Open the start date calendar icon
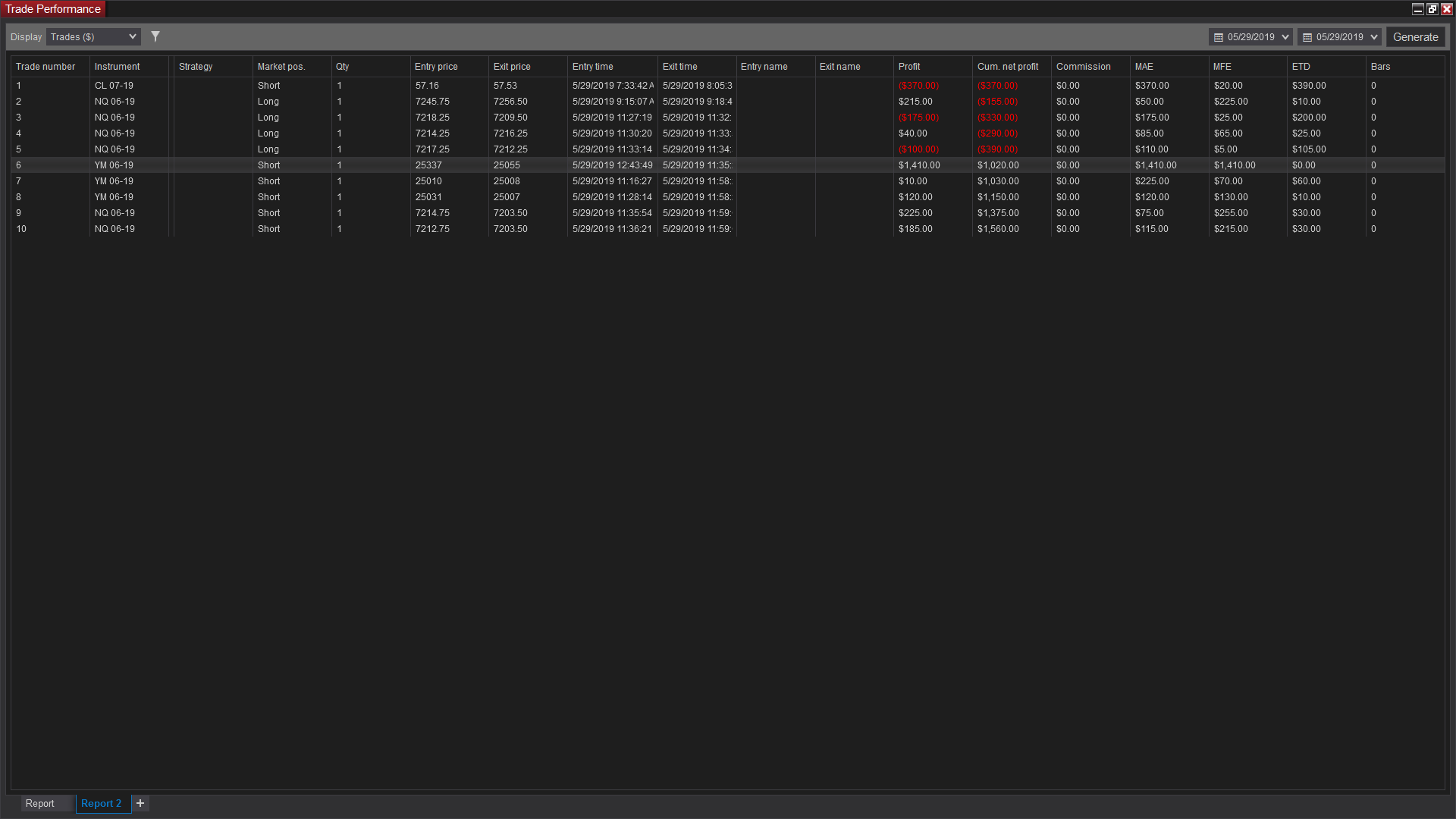Image resolution: width=1456 pixels, height=819 pixels. (1219, 37)
